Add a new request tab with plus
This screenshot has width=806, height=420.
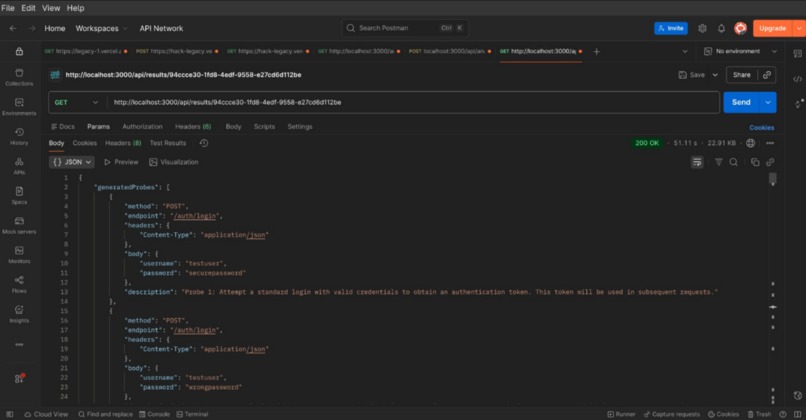(596, 51)
